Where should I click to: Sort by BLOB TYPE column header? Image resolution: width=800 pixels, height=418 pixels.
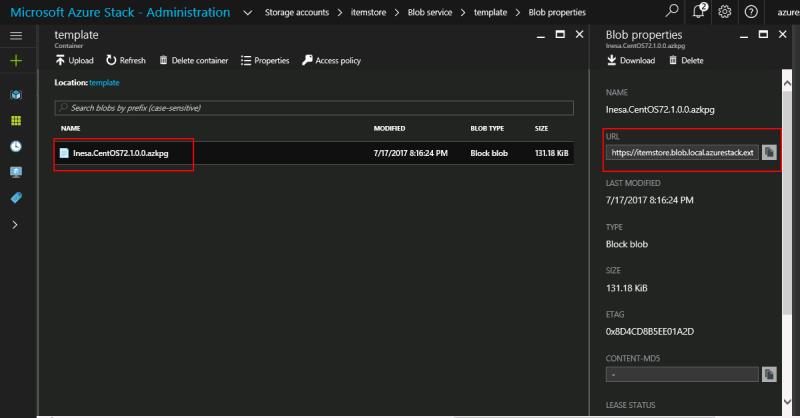487,129
